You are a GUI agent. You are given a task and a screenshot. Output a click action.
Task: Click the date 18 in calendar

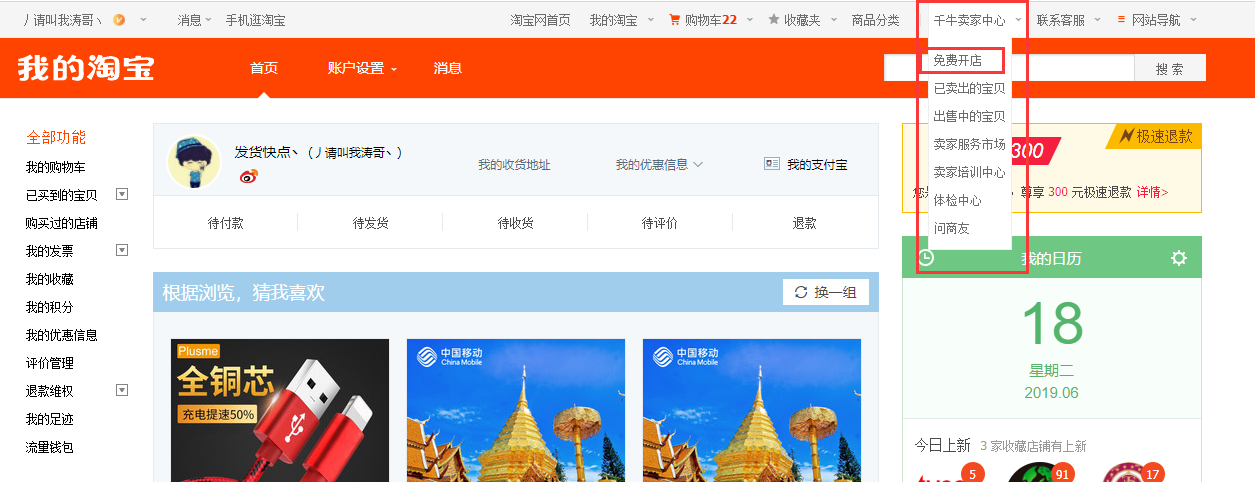point(1052,323)
